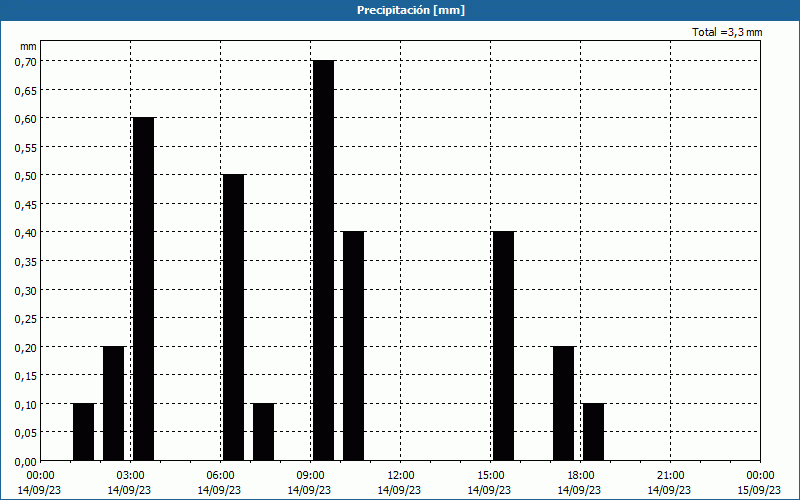Select the 0,20 bar just before 03:00
Screen dimensions: 800x500
pyautogui.click(x=114, y=403)
